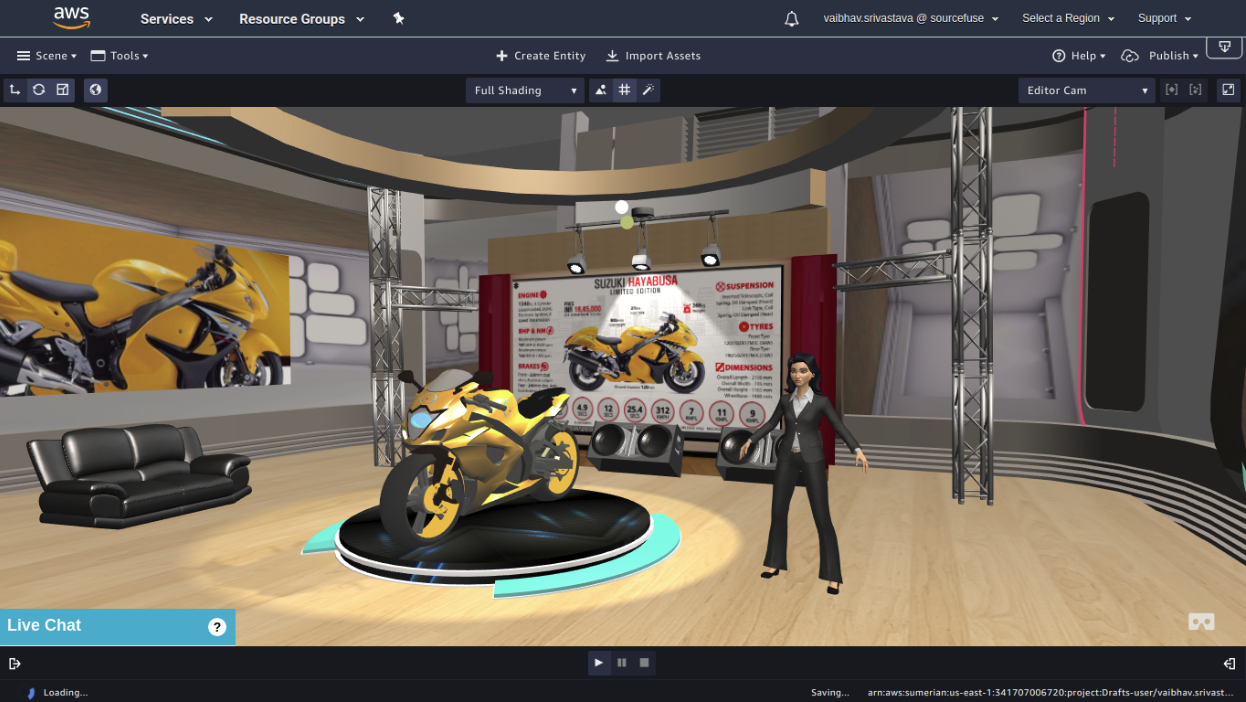Viewport: 1246px width, 702px height.
Task: Select the black leather sofa
Action: [x=137, y=473]
